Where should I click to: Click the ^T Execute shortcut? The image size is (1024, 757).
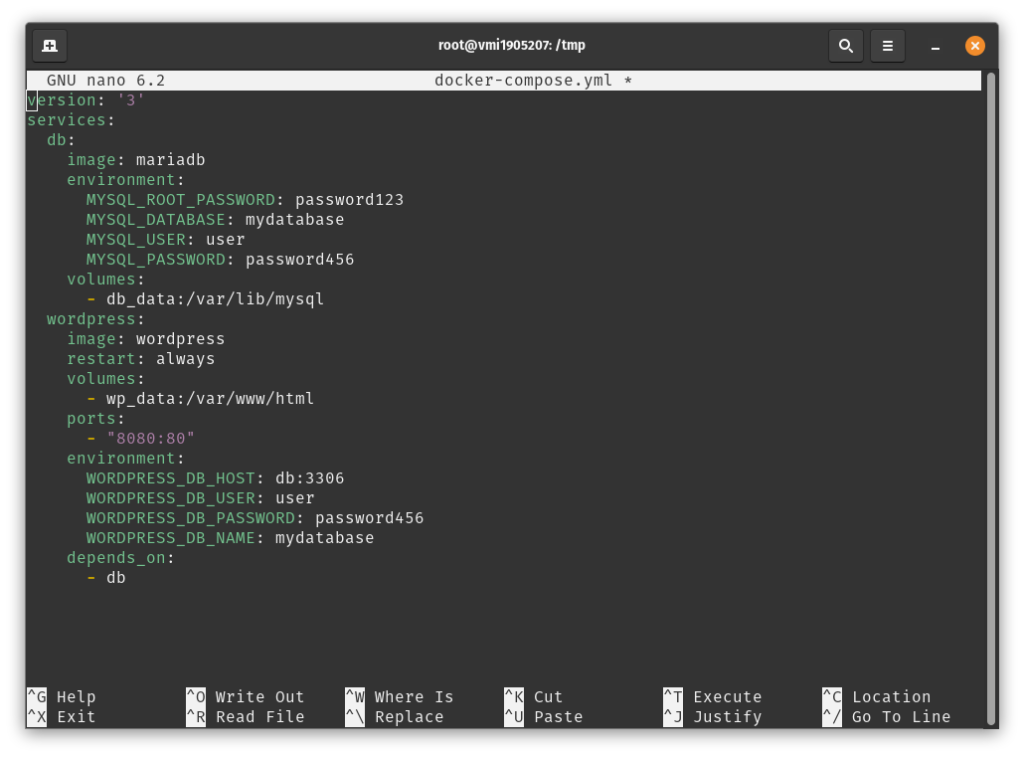click(712, 697)
